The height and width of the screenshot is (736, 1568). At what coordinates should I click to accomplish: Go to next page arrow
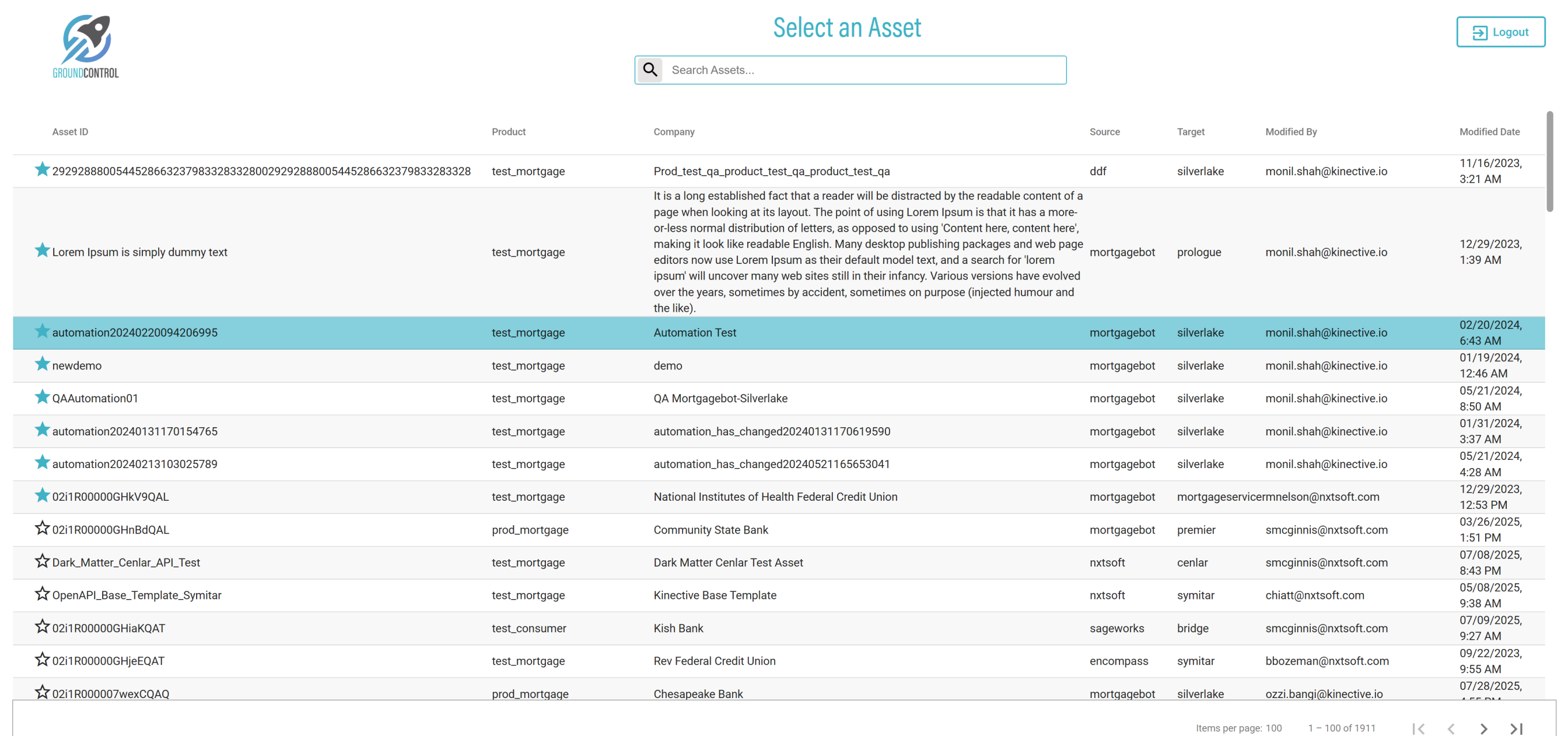[x=1483, y=728]
